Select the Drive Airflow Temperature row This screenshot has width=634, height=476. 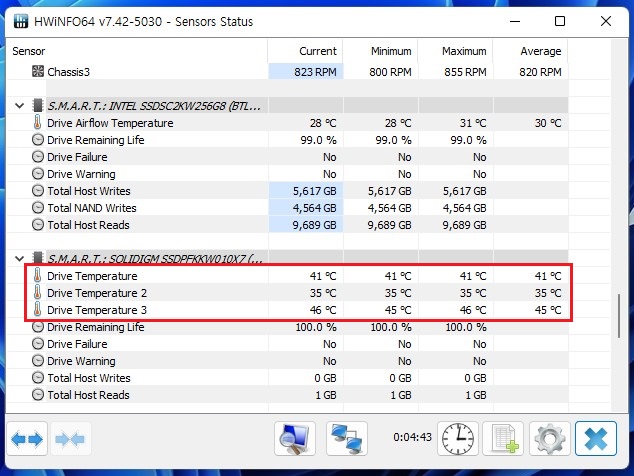coord(287,123)
